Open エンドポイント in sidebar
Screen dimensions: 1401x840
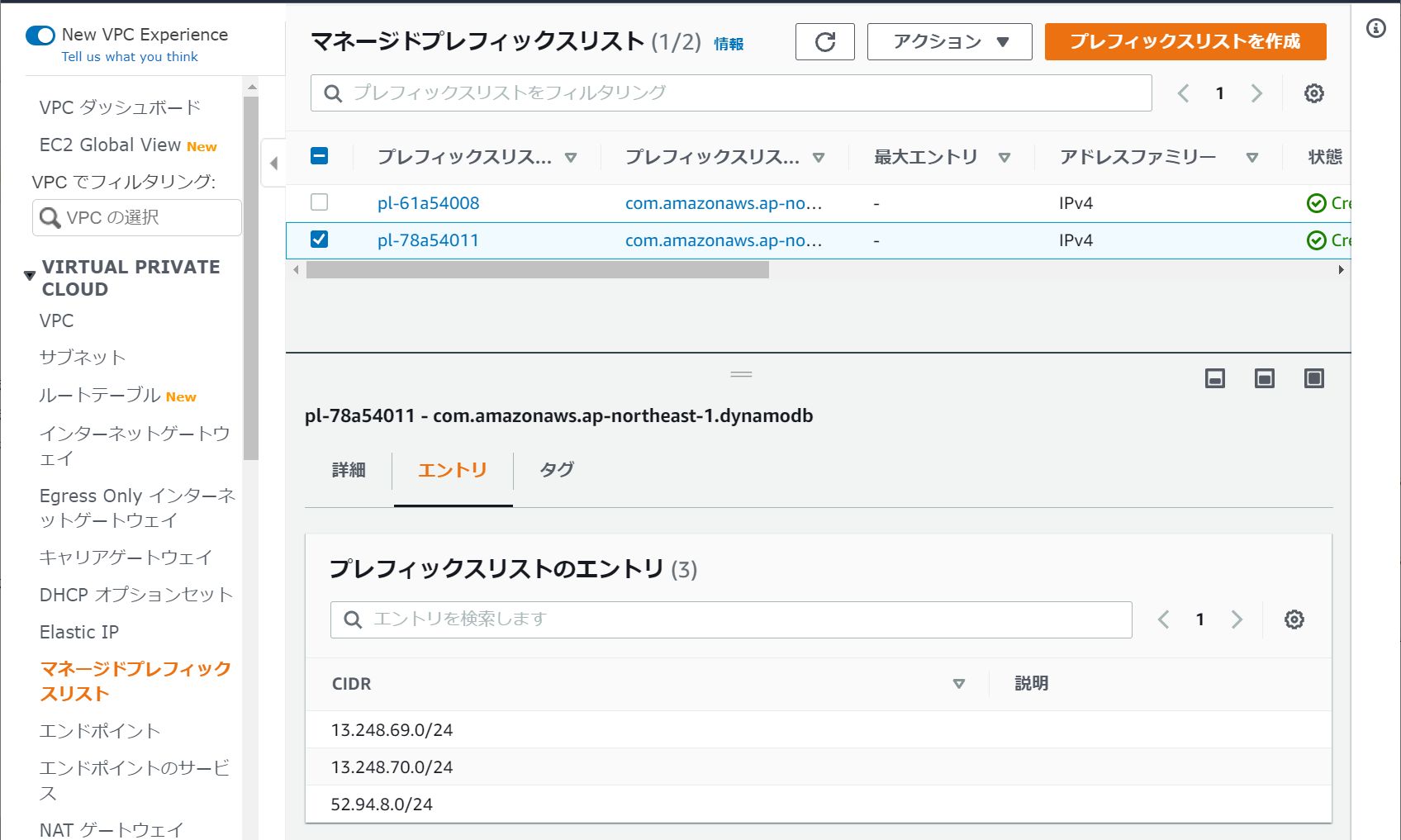pyautogui.click(x=100, y=731)
